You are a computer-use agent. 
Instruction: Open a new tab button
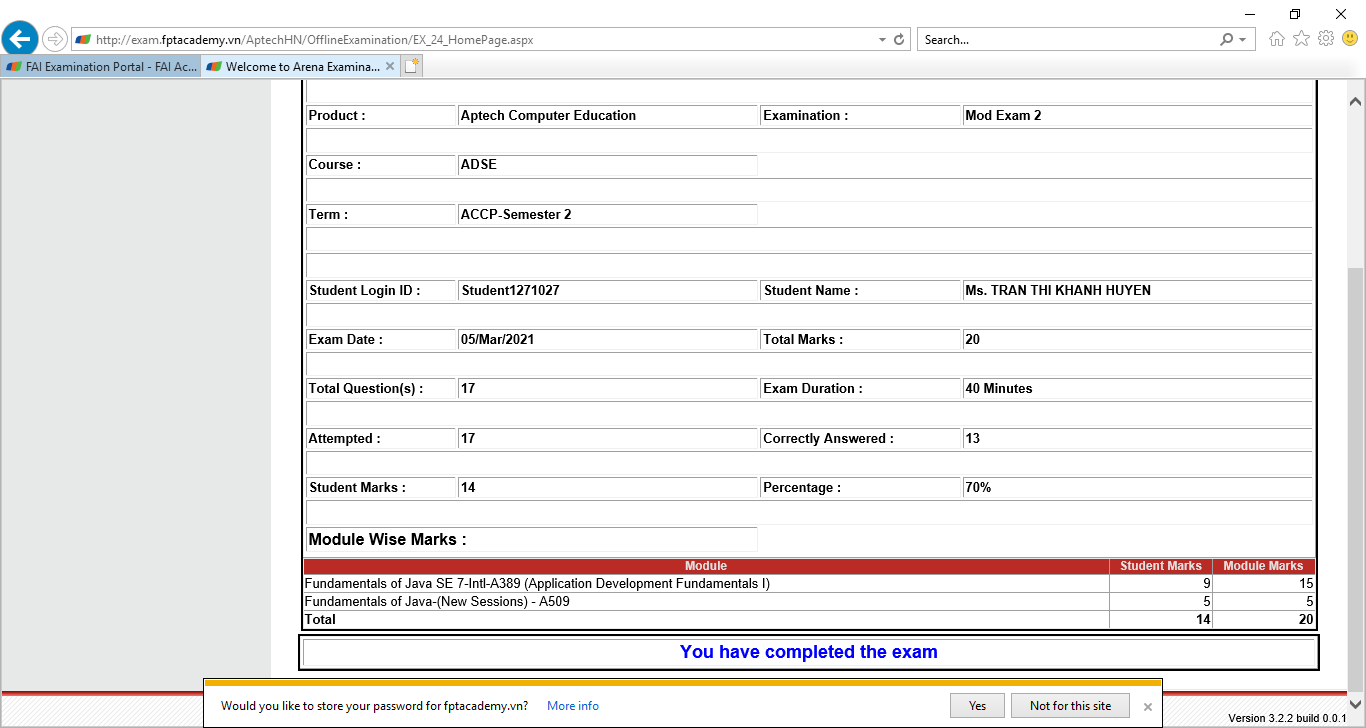click(412, 67)
